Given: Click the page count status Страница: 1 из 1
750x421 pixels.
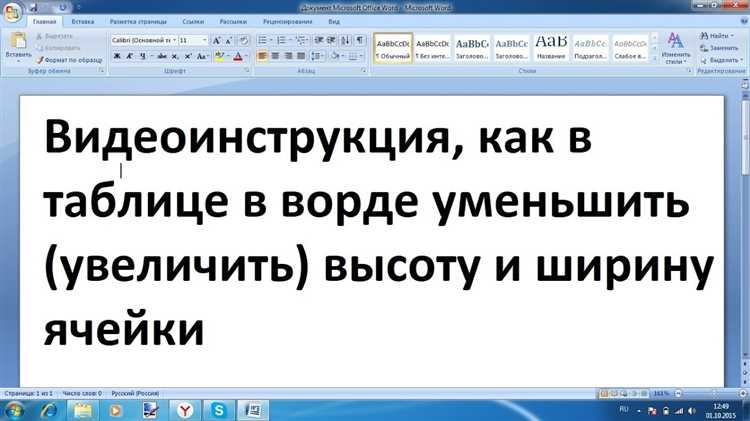Looking at the screenshot, I should (28, 393).
